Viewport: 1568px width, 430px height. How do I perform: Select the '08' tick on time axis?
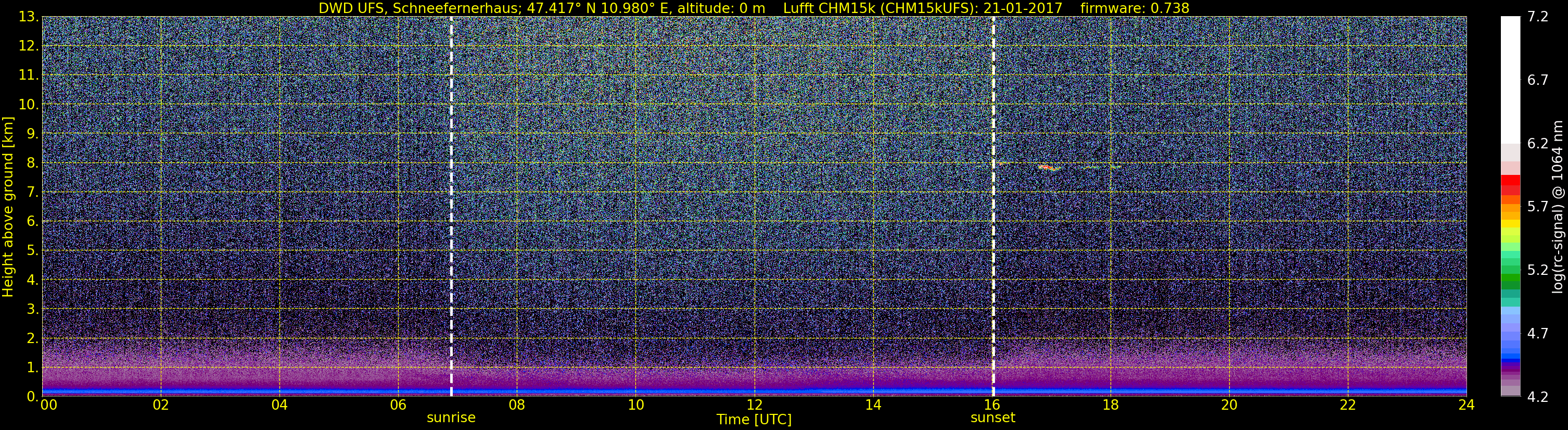[x=516, y=405]
